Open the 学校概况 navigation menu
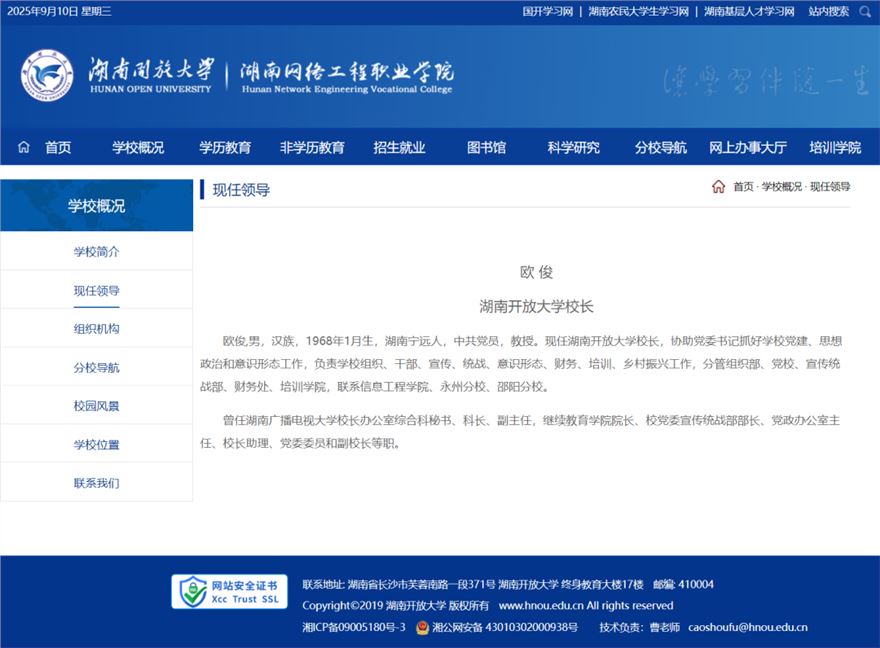The image size is (880, 648). pos(138,147)
